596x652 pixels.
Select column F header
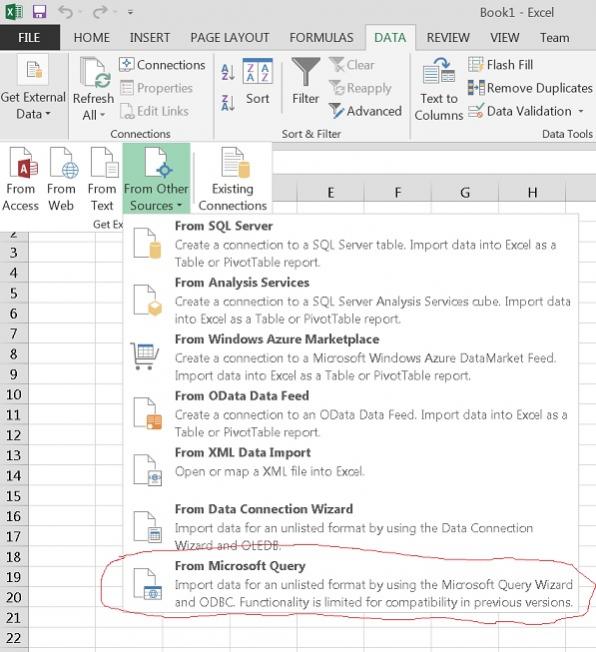398,193
